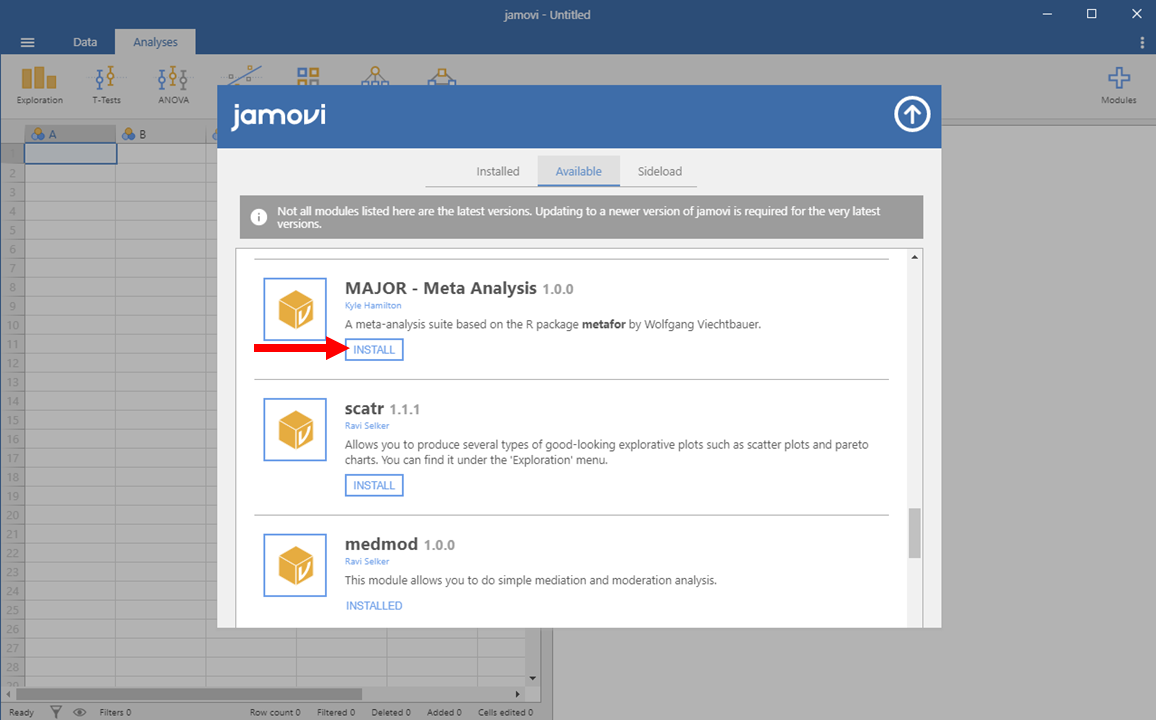Click the scatr module package icon
This screenshot has width=1156, height=720.
[x=295, y=429]
